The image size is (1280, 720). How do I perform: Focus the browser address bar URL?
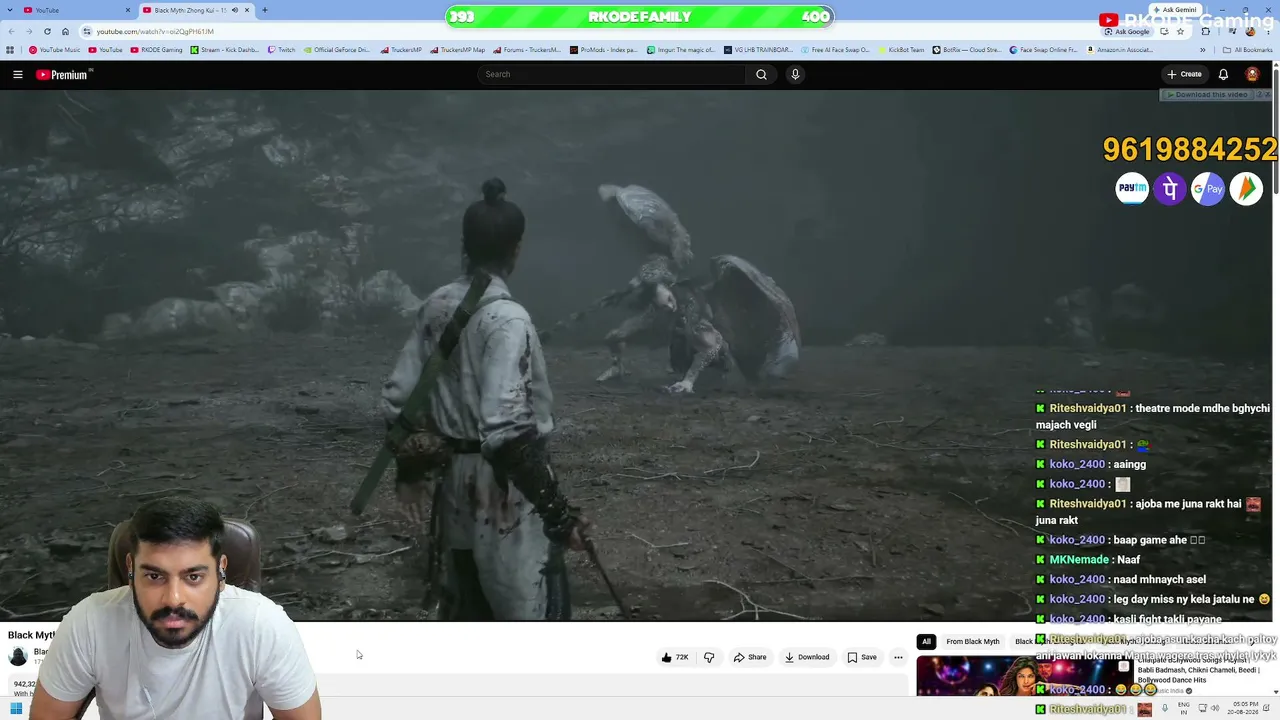155,31
